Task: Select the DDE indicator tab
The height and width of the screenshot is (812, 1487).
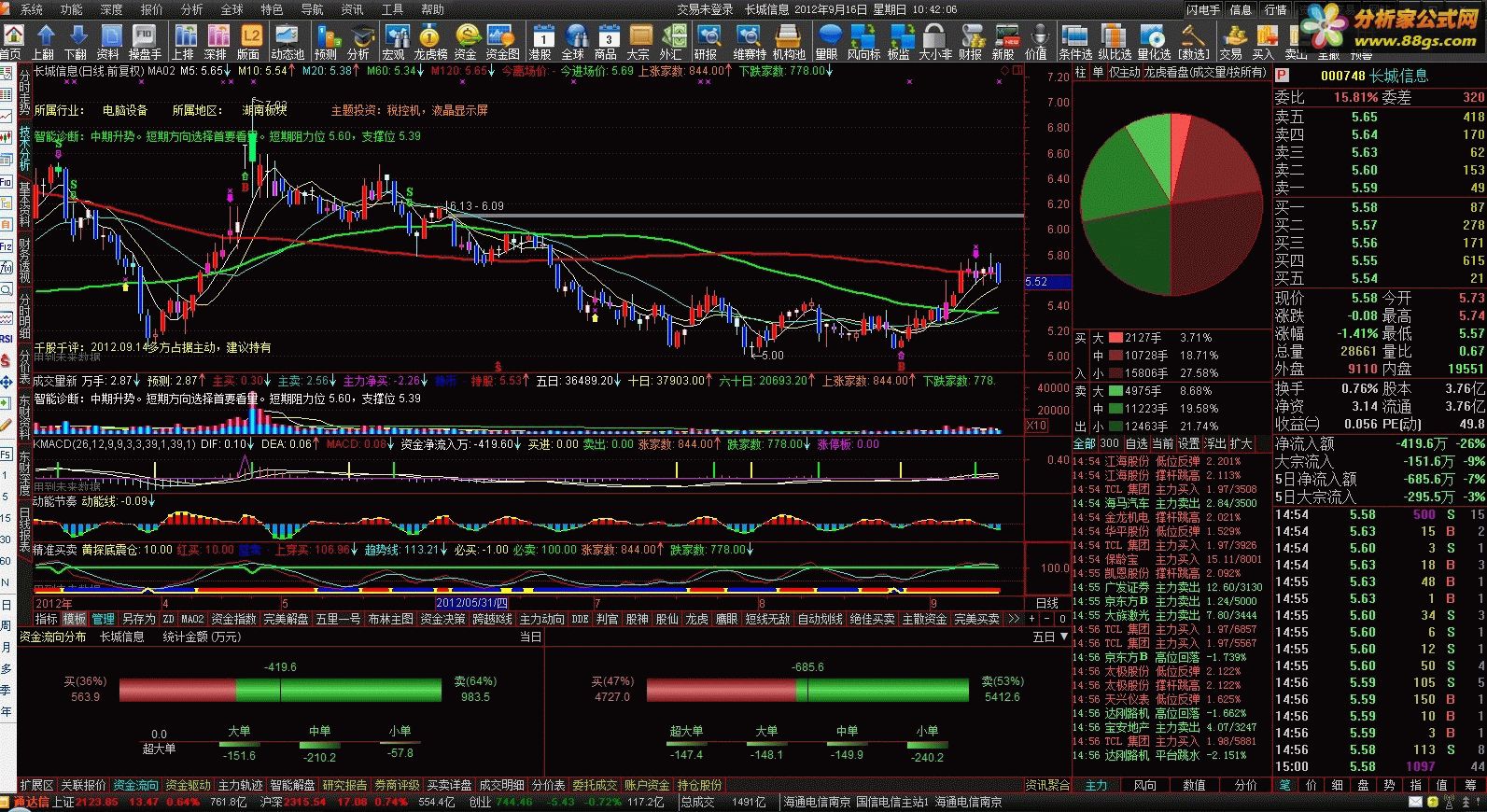Action: (580, 619)
